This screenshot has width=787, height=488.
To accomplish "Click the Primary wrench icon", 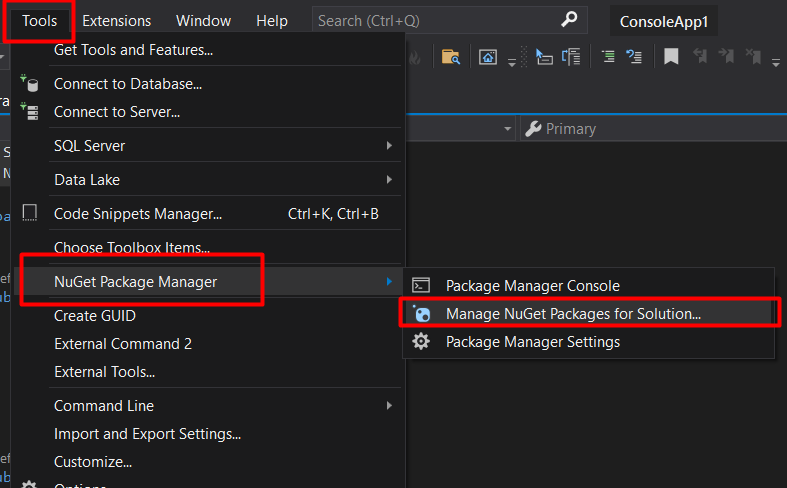I will [x=533, y=129].
